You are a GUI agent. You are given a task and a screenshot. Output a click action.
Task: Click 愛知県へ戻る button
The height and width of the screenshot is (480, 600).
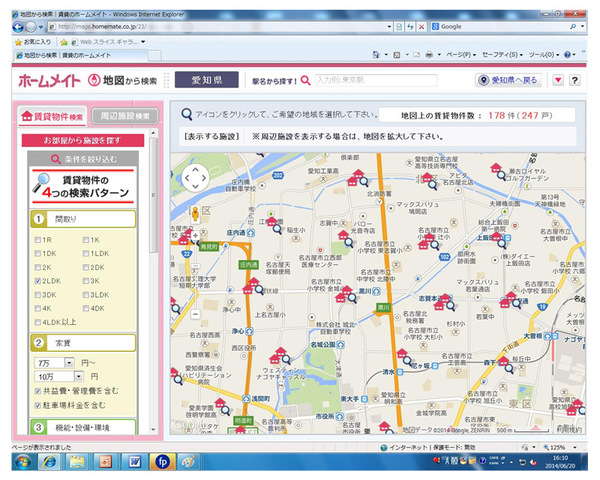point(509,80)
